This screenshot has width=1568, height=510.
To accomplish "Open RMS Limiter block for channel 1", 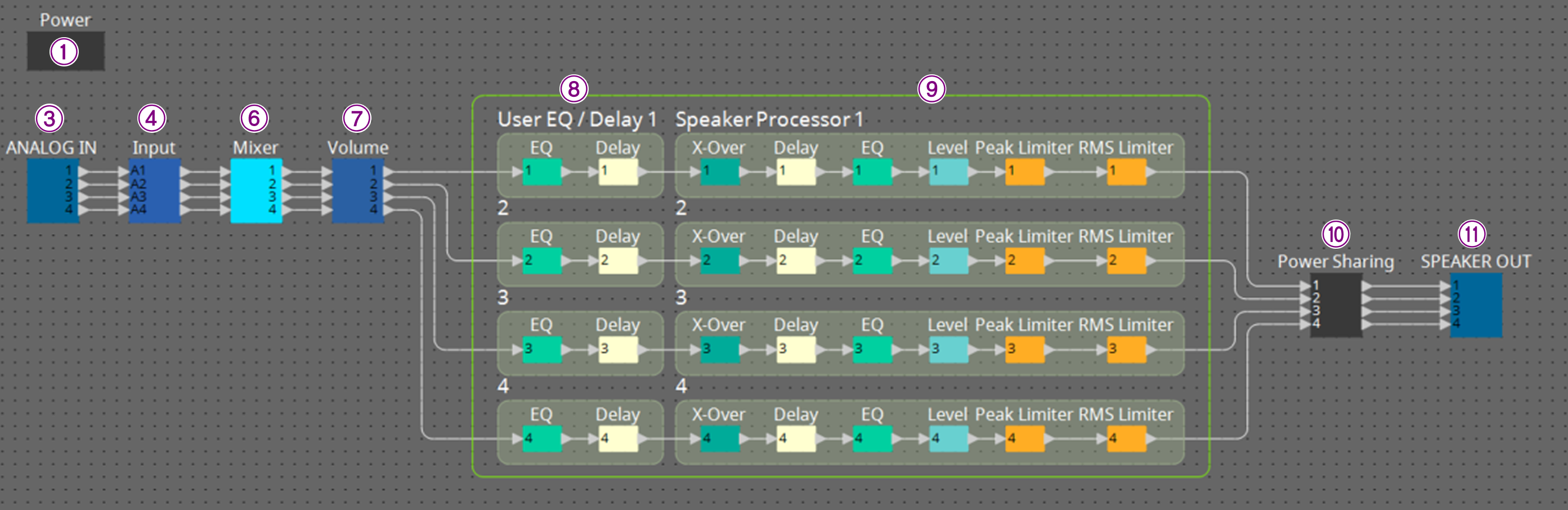I will (1127, 172).
